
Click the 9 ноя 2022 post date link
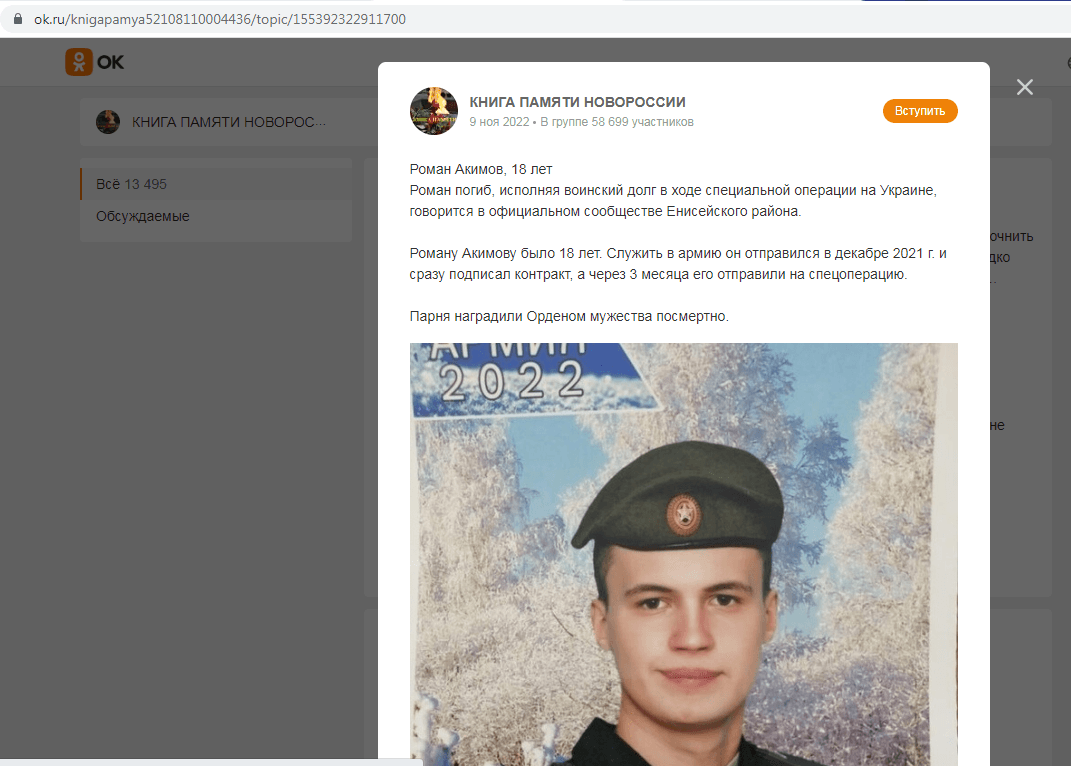coord(499,122)
